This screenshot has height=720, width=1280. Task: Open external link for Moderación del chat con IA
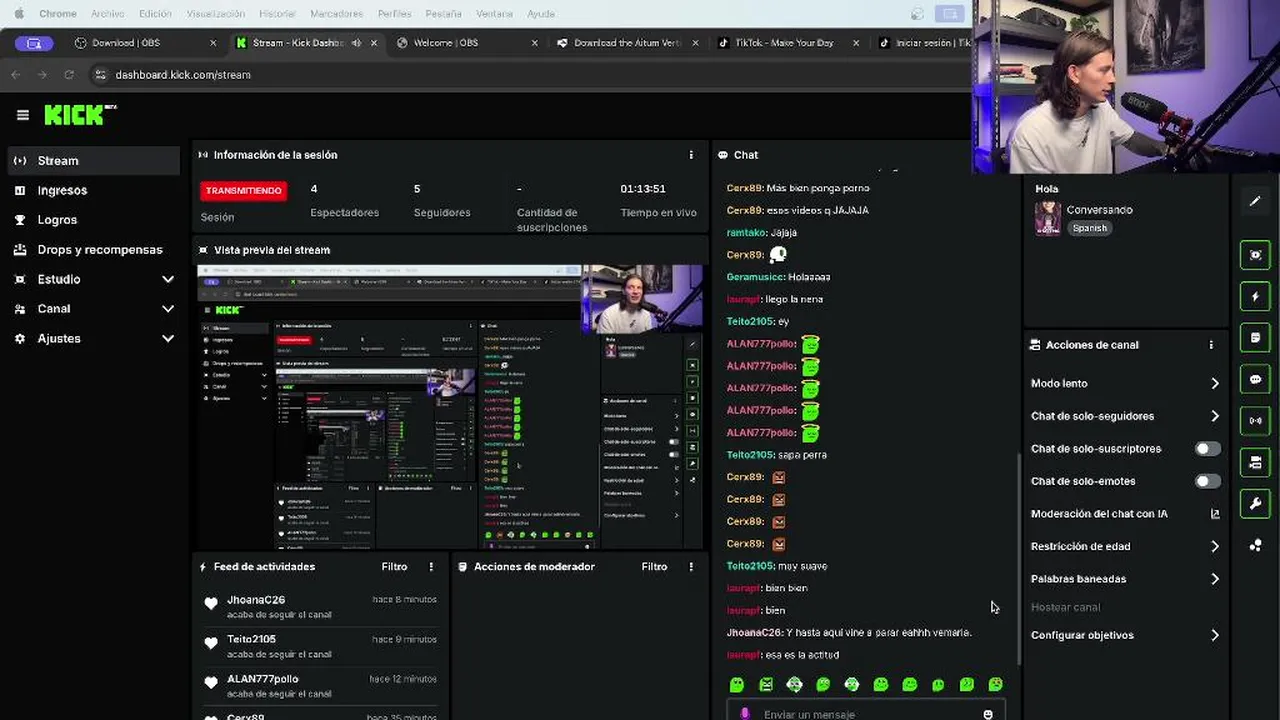(x=1215, y=514)
